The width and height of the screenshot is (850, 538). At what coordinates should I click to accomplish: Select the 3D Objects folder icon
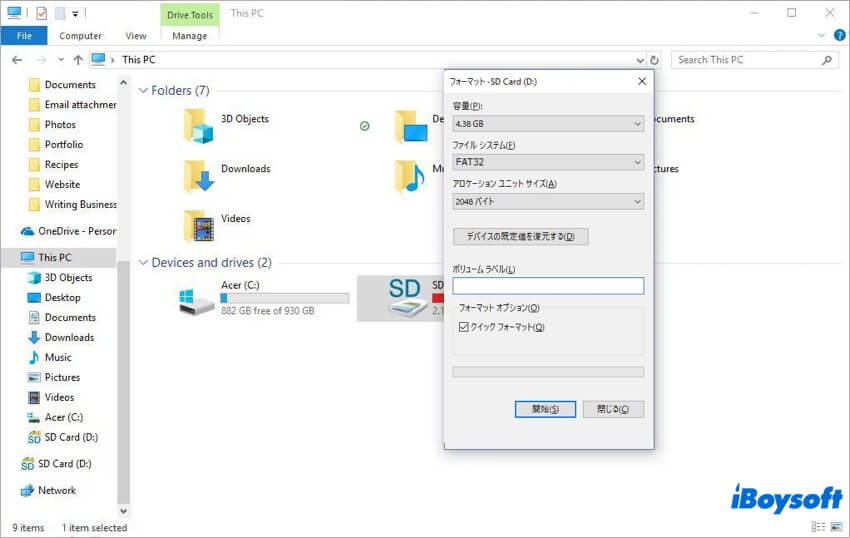pyautogui.click(x=198, y=126)
